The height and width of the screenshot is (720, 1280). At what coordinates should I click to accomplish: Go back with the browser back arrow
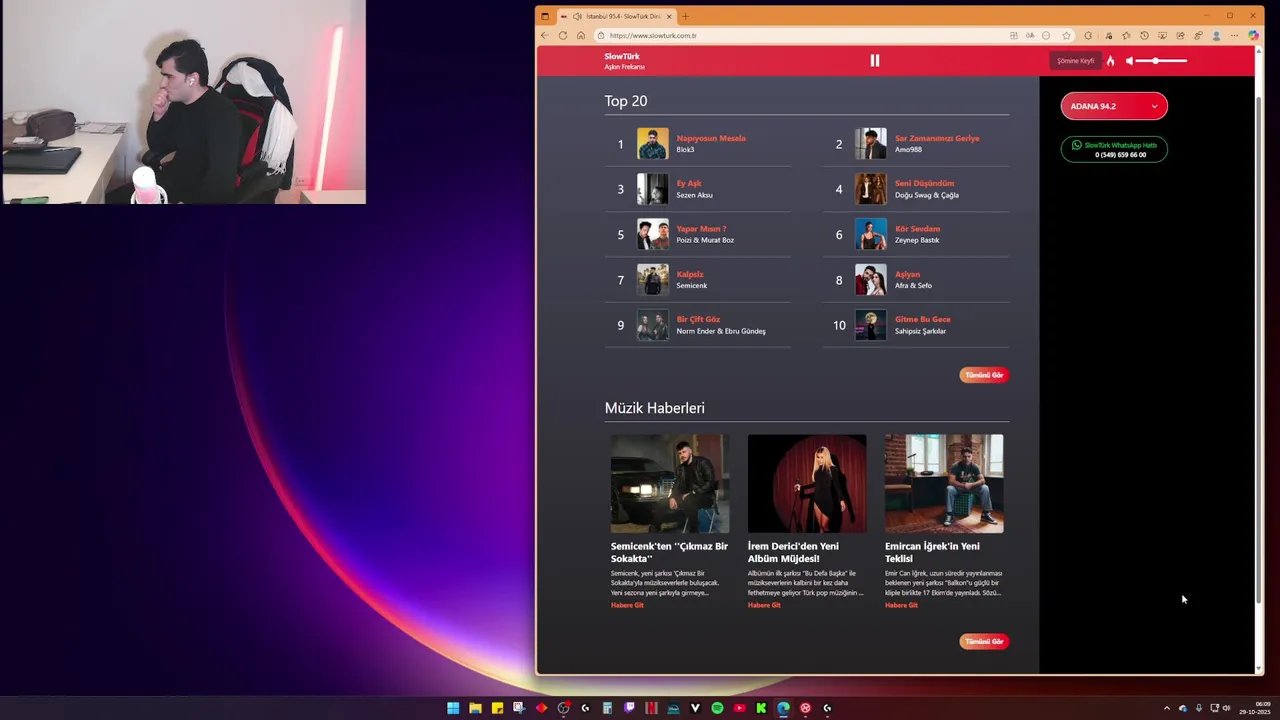point(545,35)
